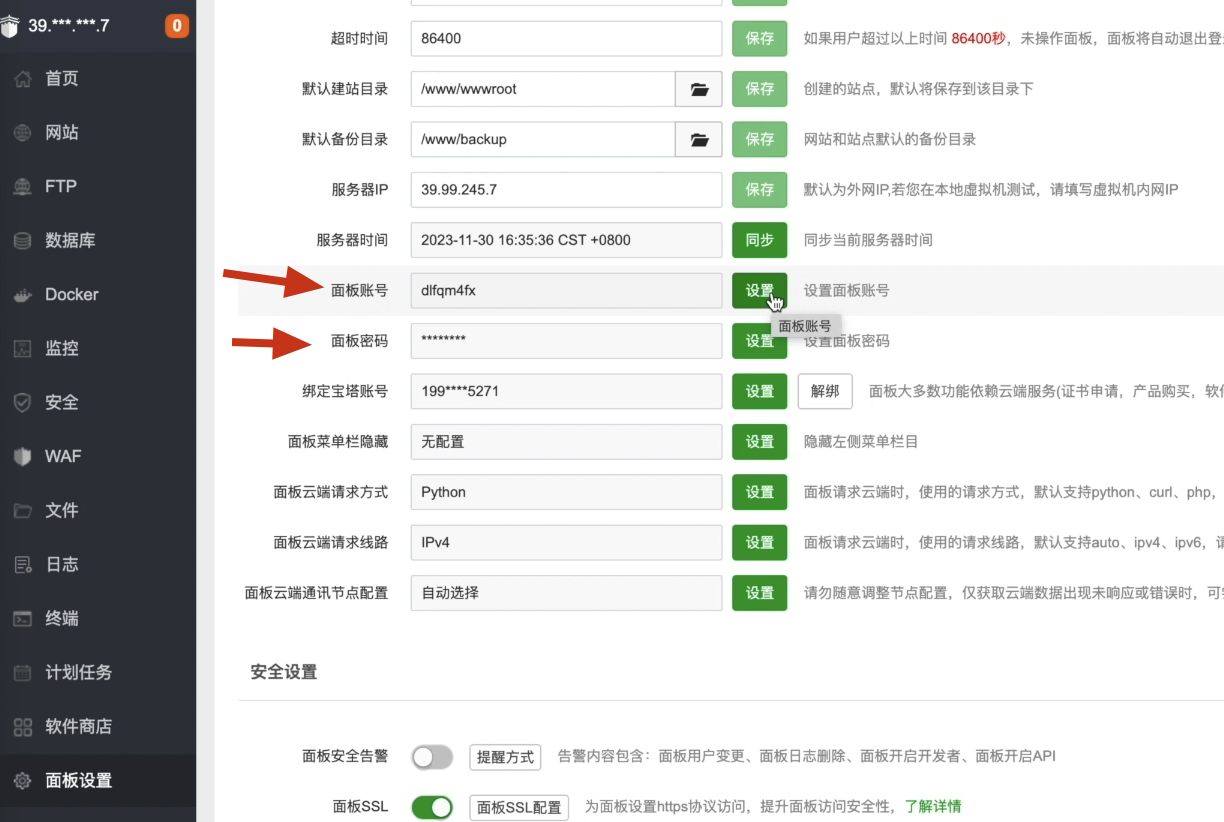
Task: Click the field showing IPv4
Action: [x=566, y=542]
